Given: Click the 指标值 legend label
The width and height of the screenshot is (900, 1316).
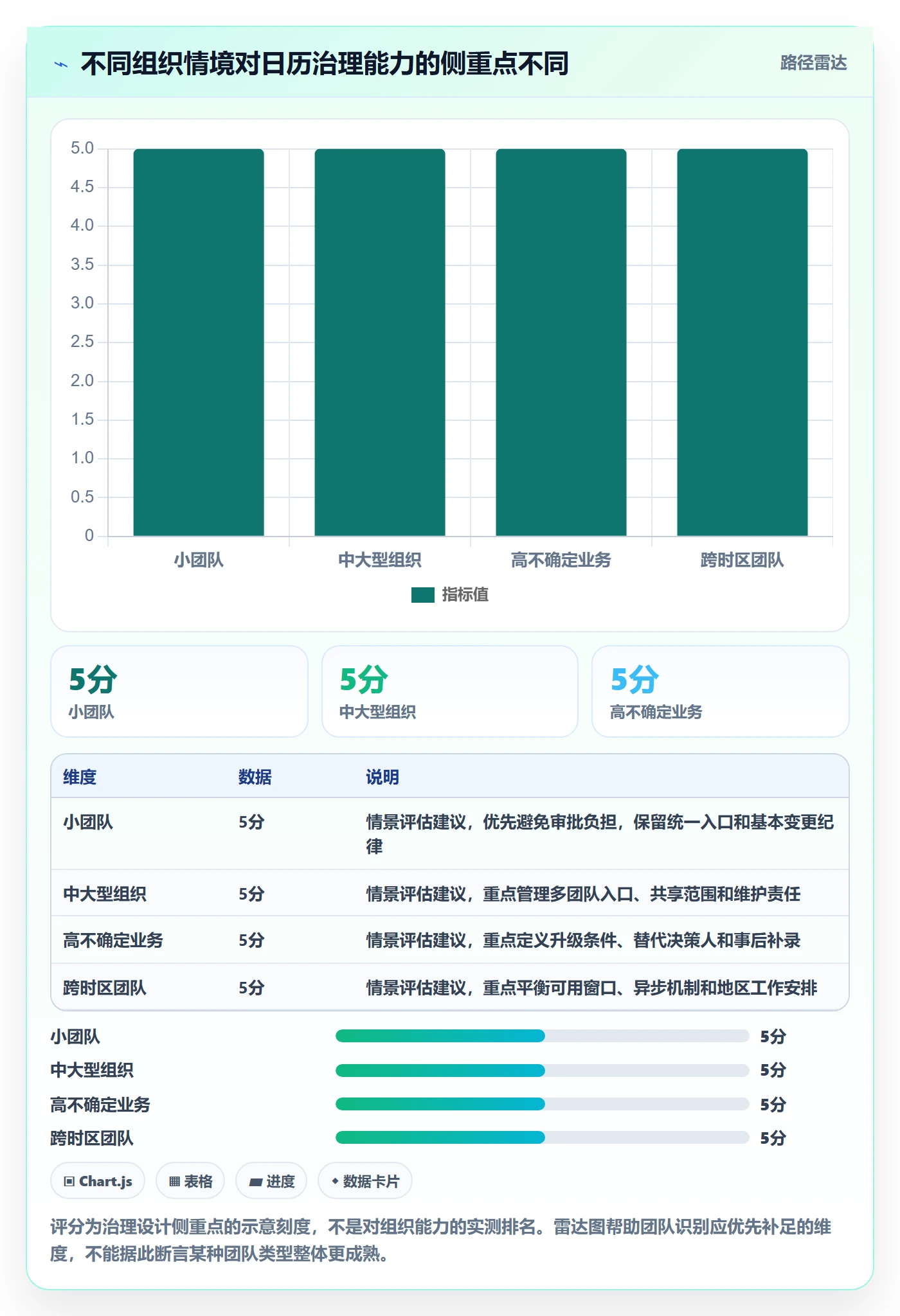Looking at the screenshot, I should pyautogui.click(x=465, y=595).
